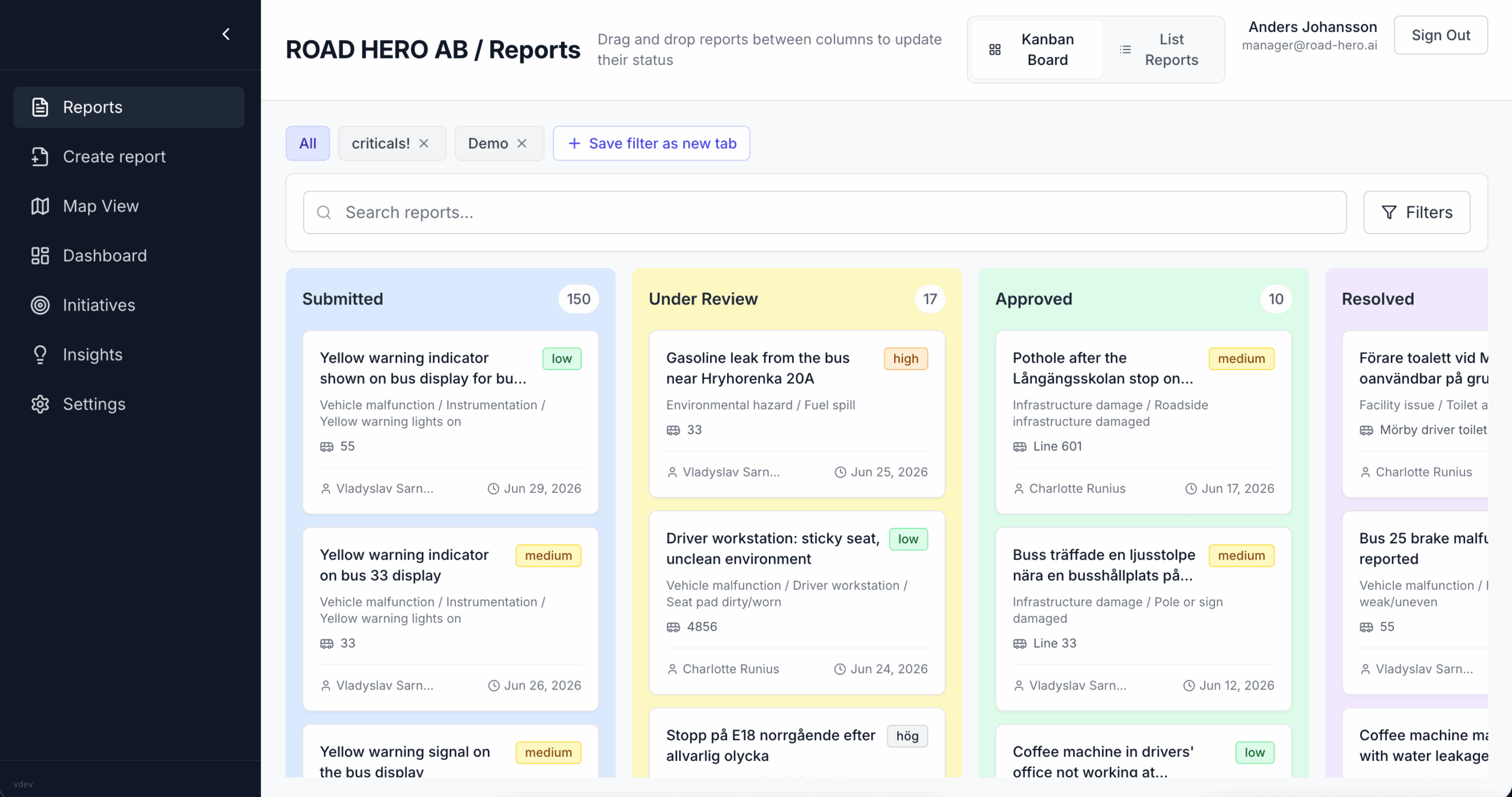This screenshot has height=797, width=1512.
Task: Click the Initiatives target icon
Action: coord(40,305)
